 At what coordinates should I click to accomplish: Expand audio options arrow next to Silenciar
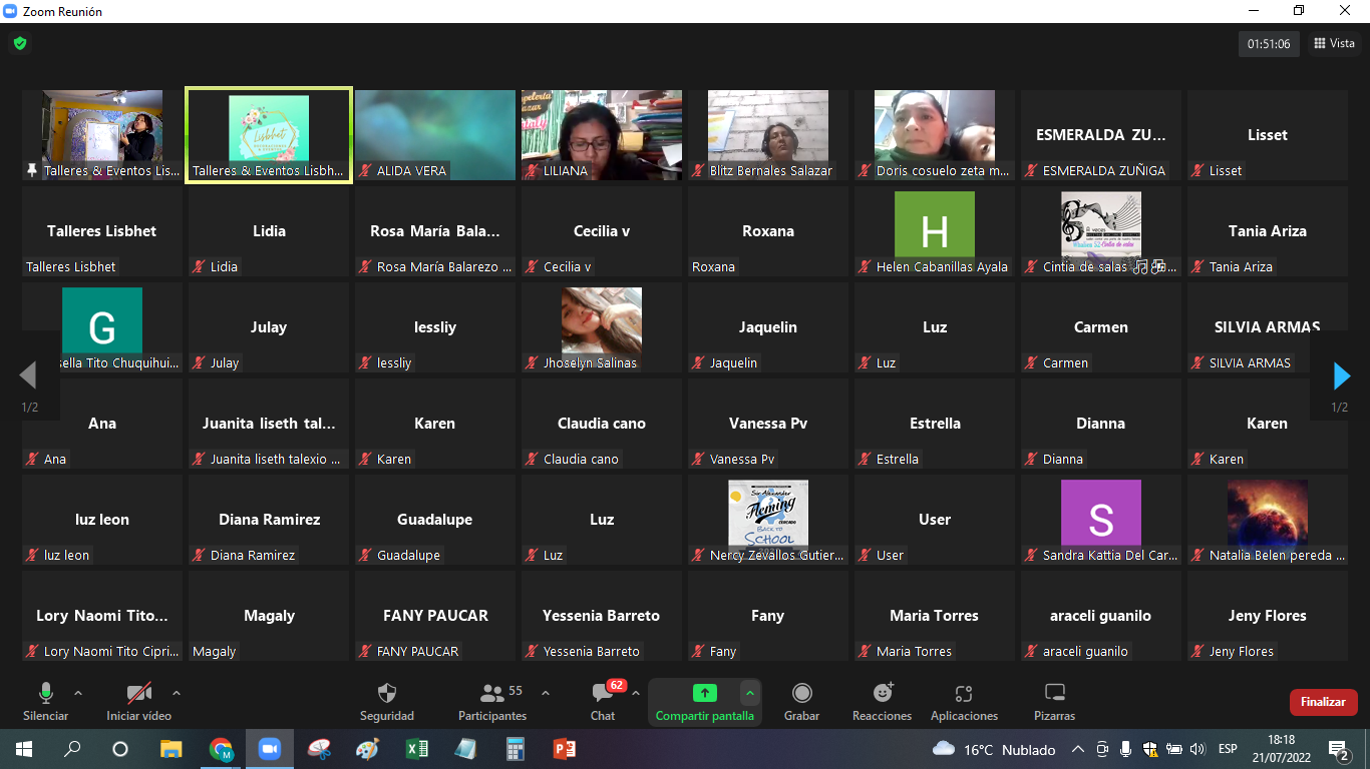click(78, 693)
